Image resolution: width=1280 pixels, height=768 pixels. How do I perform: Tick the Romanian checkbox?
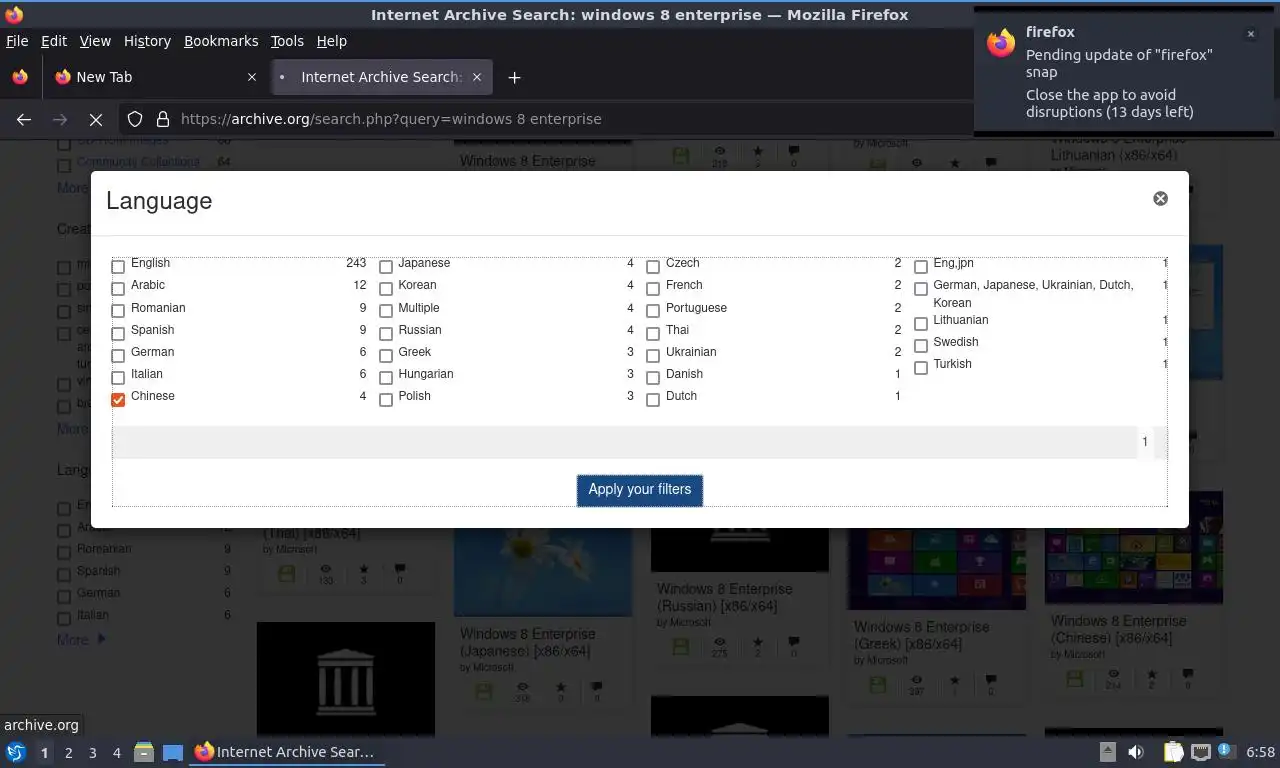(118, 311)
